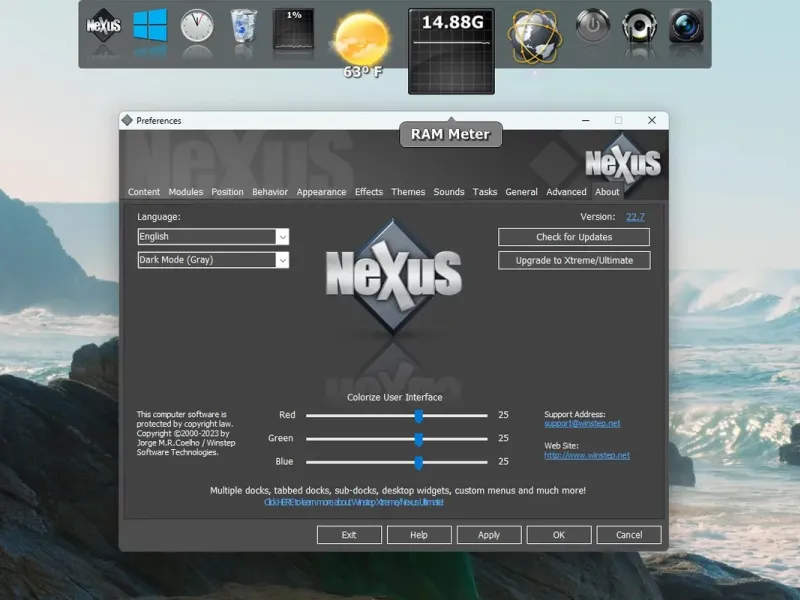Switch to the Content tab

(144, 192)
